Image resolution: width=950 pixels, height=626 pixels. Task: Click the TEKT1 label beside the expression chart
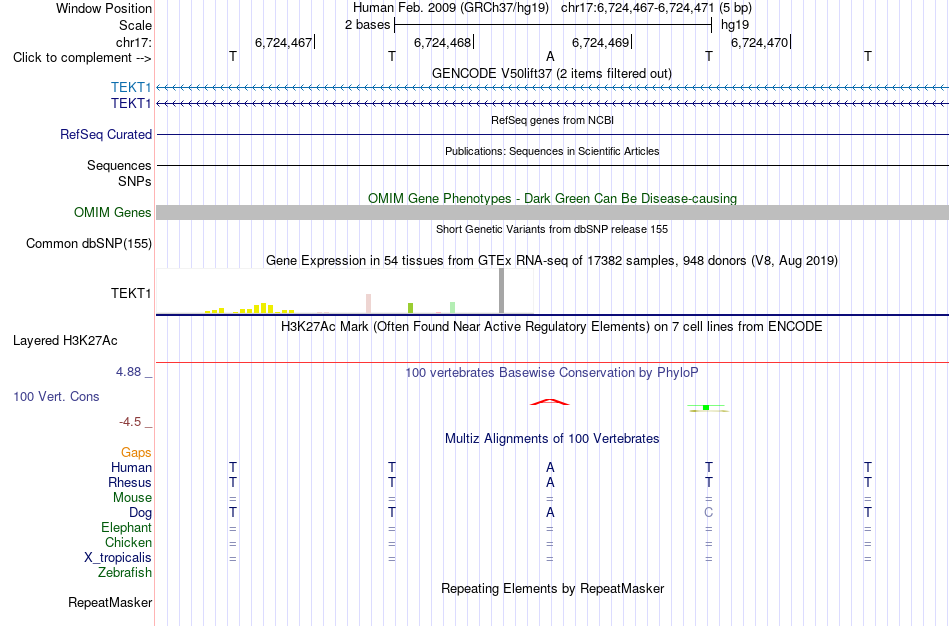coord(131,293)
